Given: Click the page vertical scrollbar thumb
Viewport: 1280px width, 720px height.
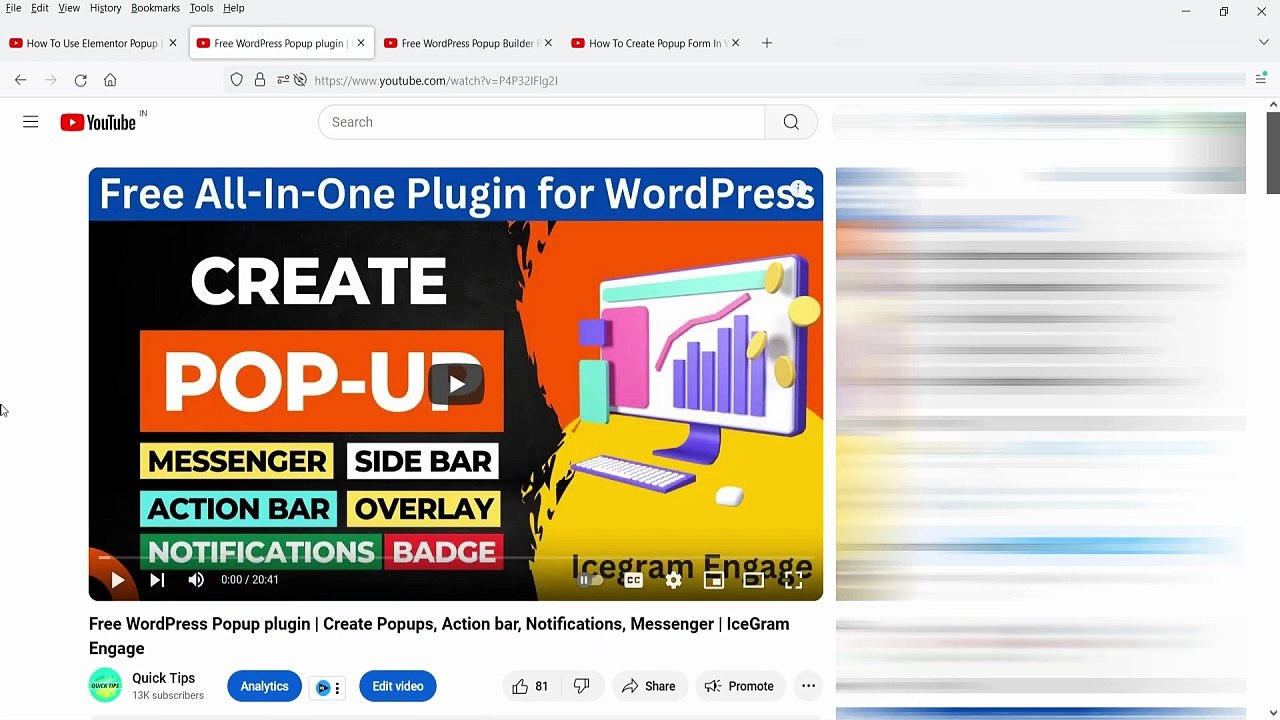Looking at the screenshot, I should point(1273,153).
